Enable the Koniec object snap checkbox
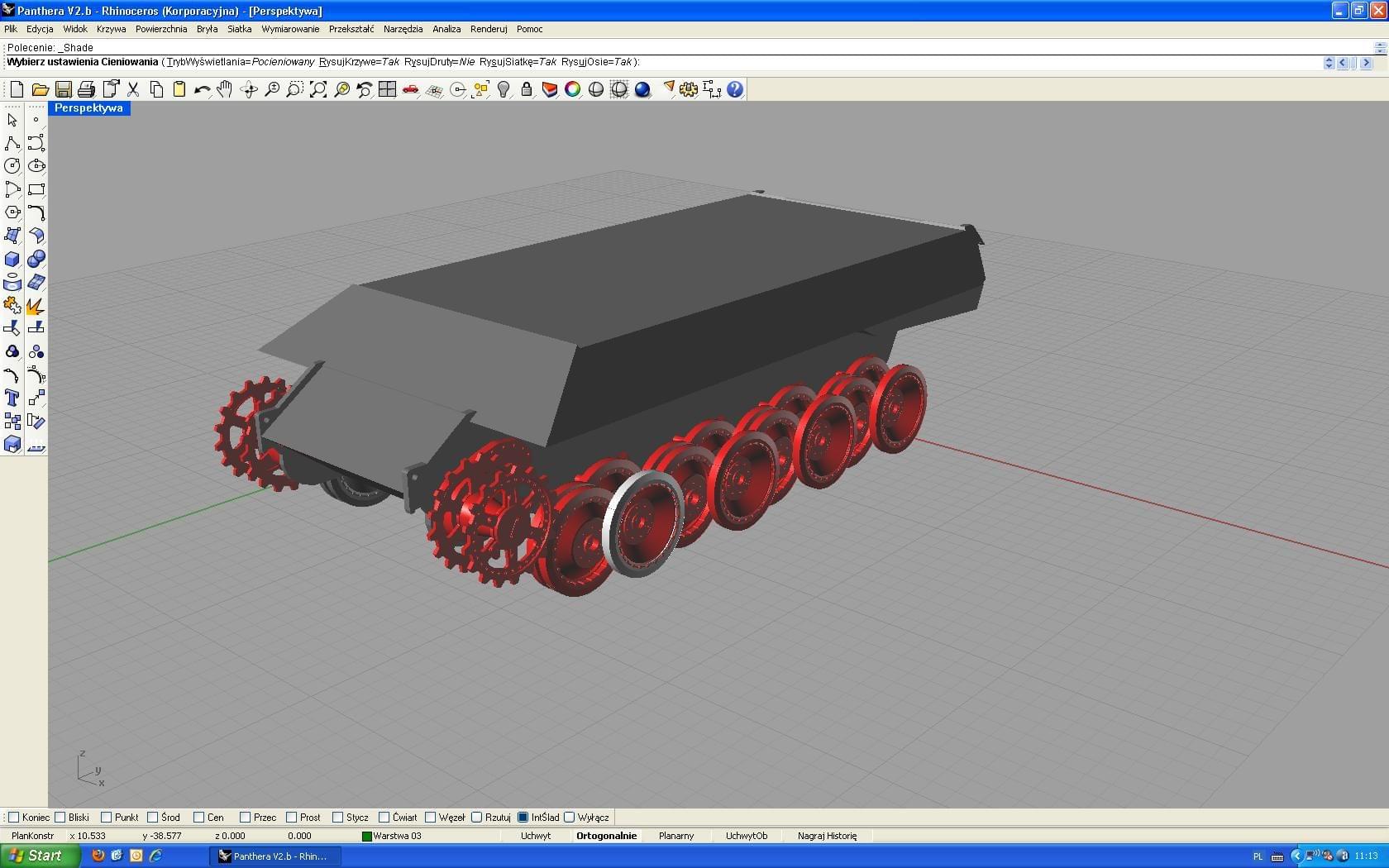Image resolution: width=1389 pixels, height=868 pixels. coord(13,818)
